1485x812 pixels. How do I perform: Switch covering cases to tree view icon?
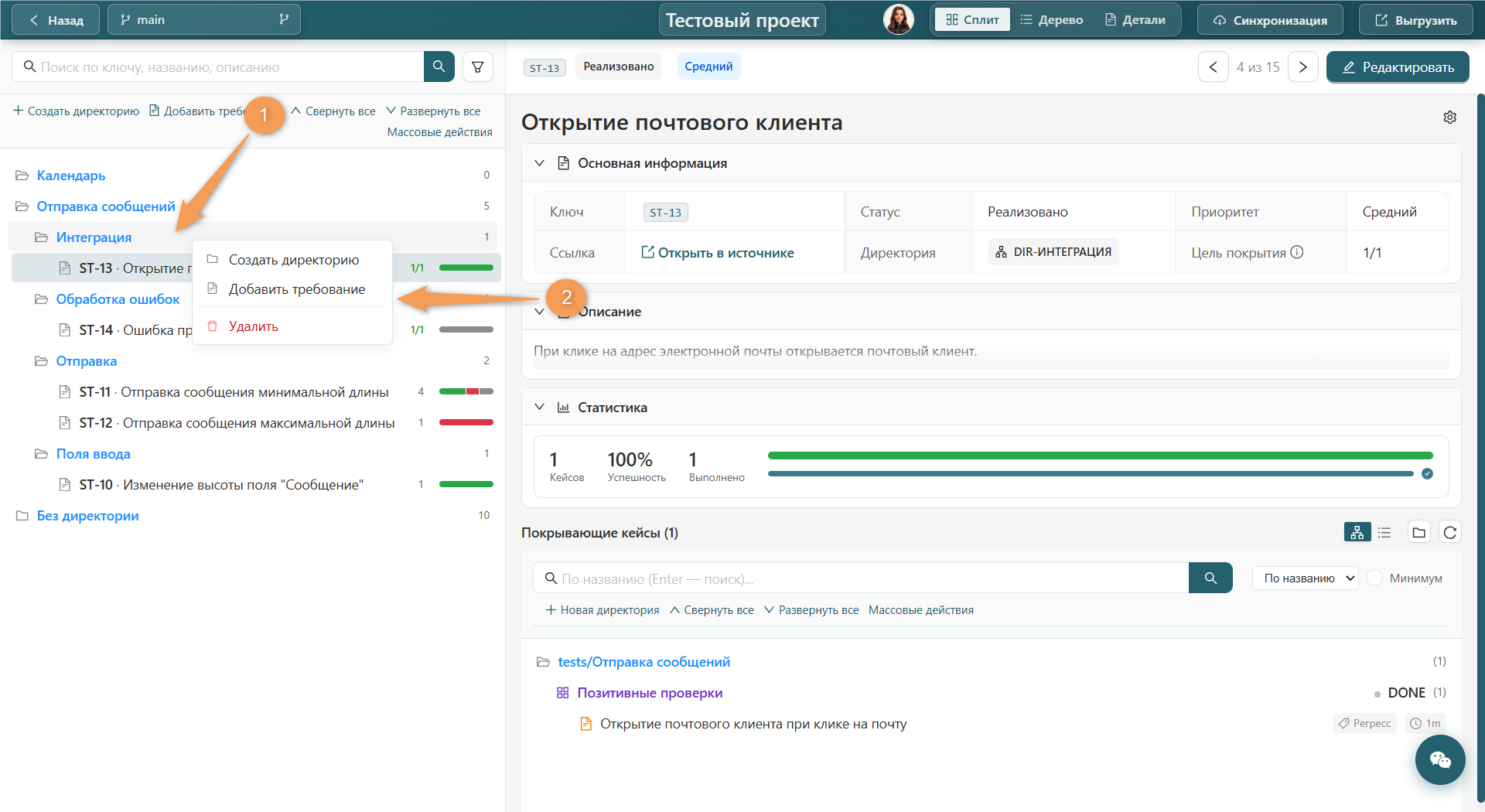[1357, 532]
